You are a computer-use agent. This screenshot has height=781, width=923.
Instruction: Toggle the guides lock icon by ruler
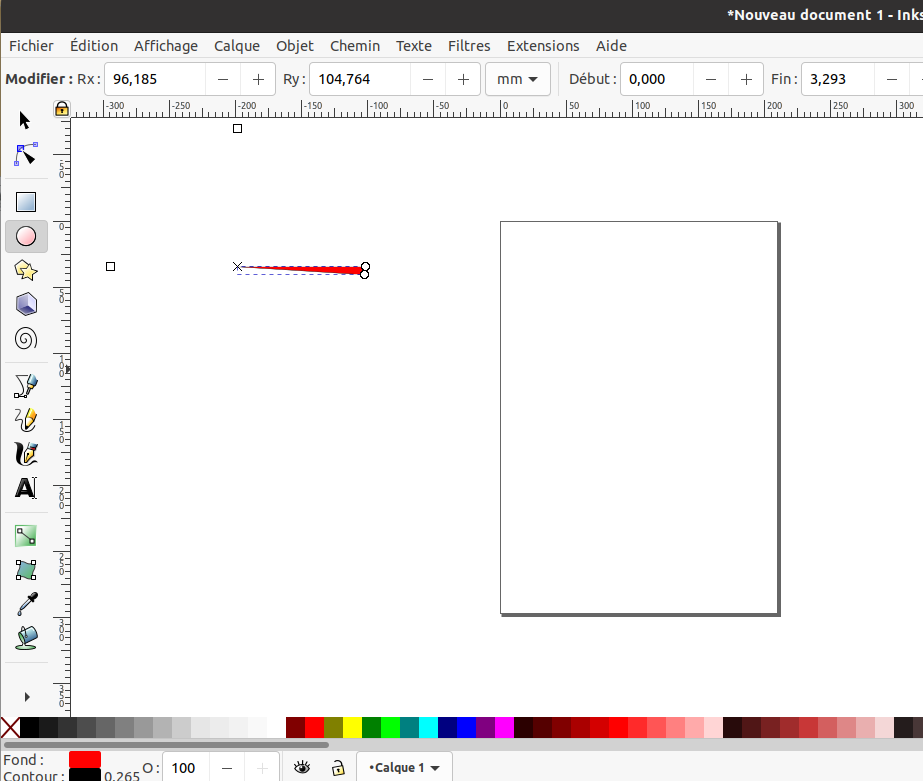[x=62, y=109]
